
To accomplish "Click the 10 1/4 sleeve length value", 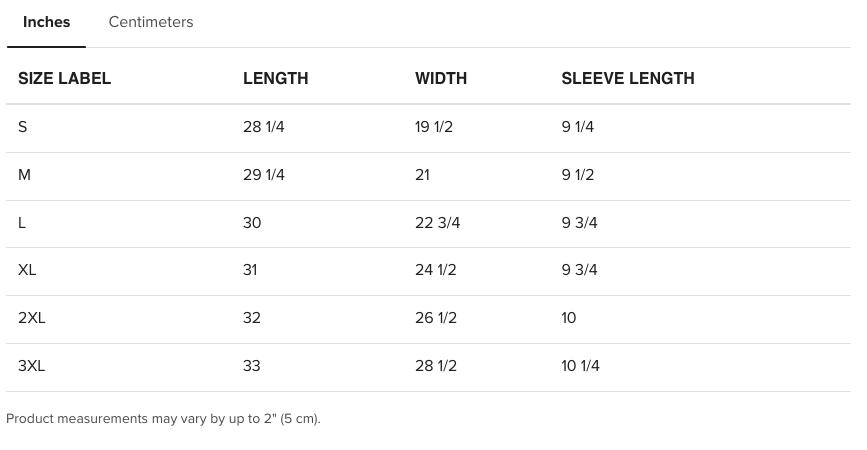I will [580, 366].
